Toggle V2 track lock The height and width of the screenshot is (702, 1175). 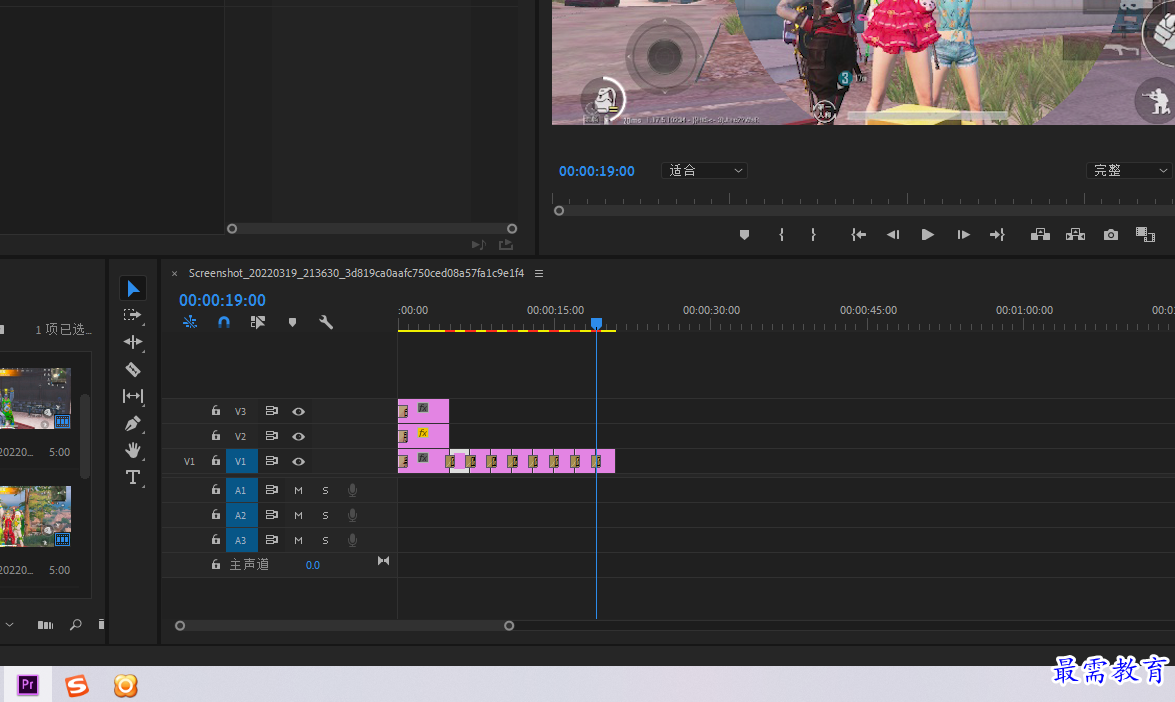point(216,436)
